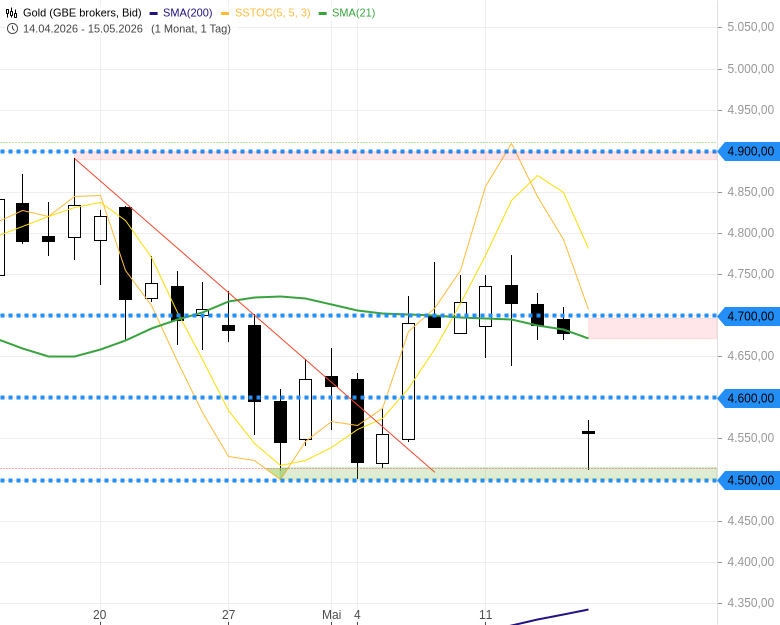Click the Mai month label on axis
The height and width of the screenshot is (625, 780).
tap(332, 615)
